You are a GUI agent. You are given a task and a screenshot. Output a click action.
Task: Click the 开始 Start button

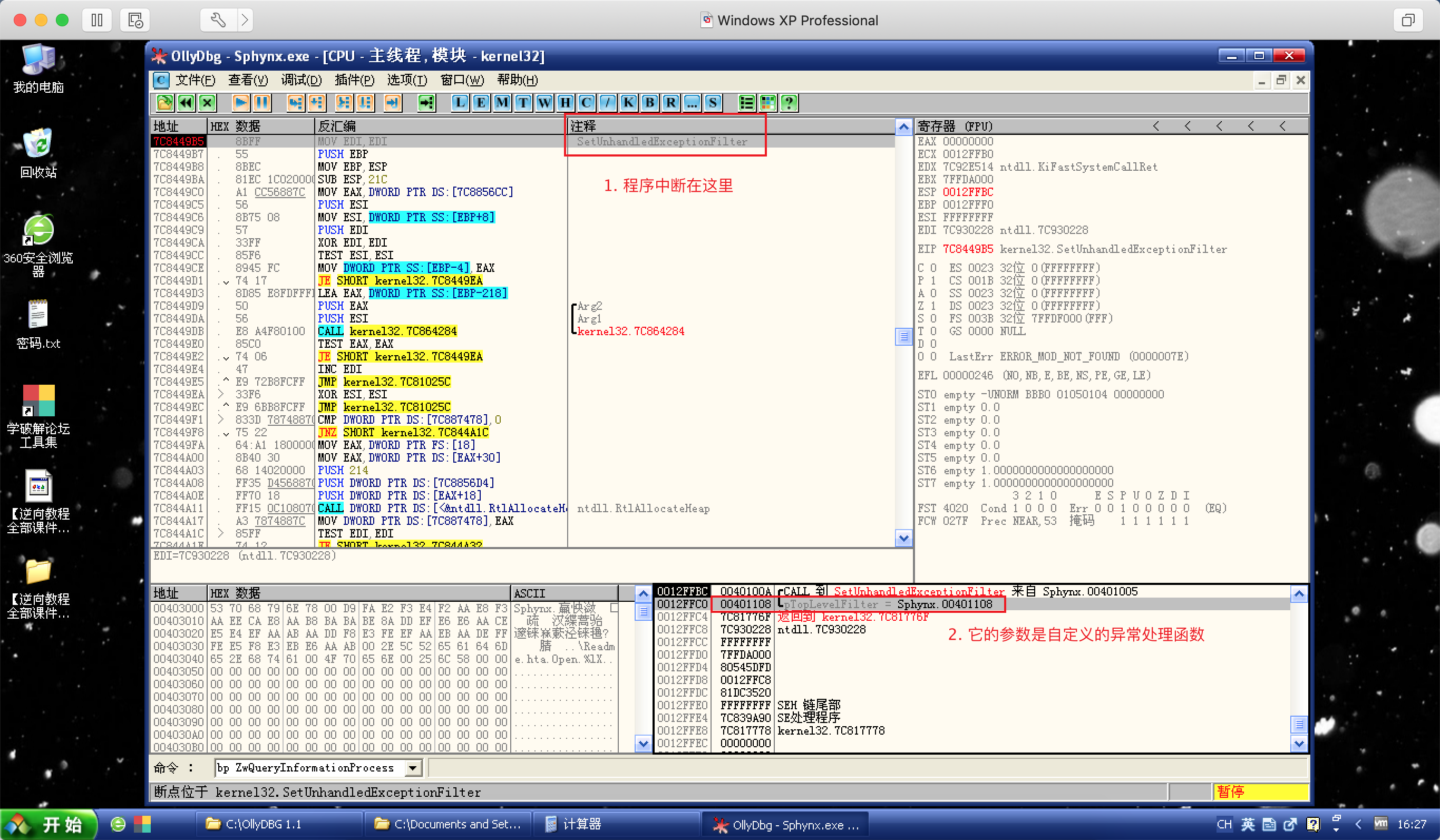(x=49, y=824)
